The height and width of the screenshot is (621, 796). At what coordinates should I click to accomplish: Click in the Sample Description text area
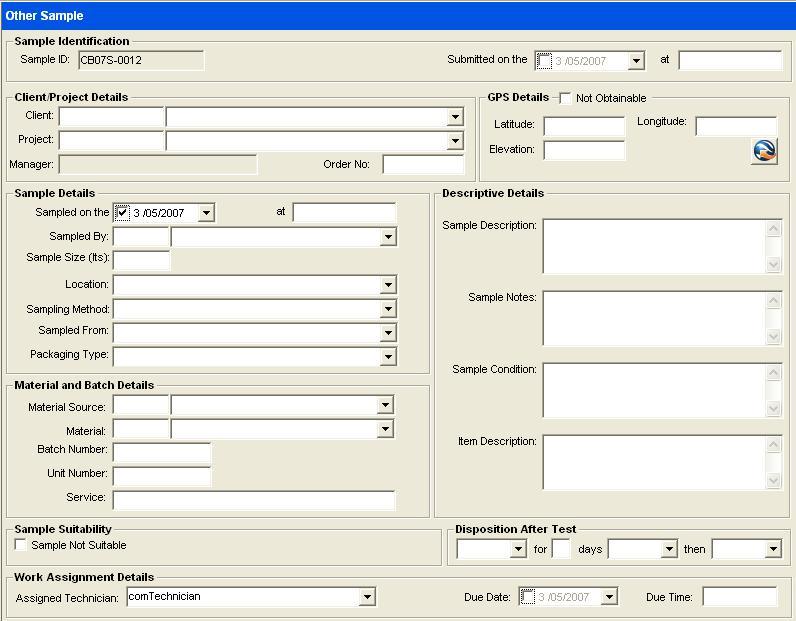(x=654, y=246)
